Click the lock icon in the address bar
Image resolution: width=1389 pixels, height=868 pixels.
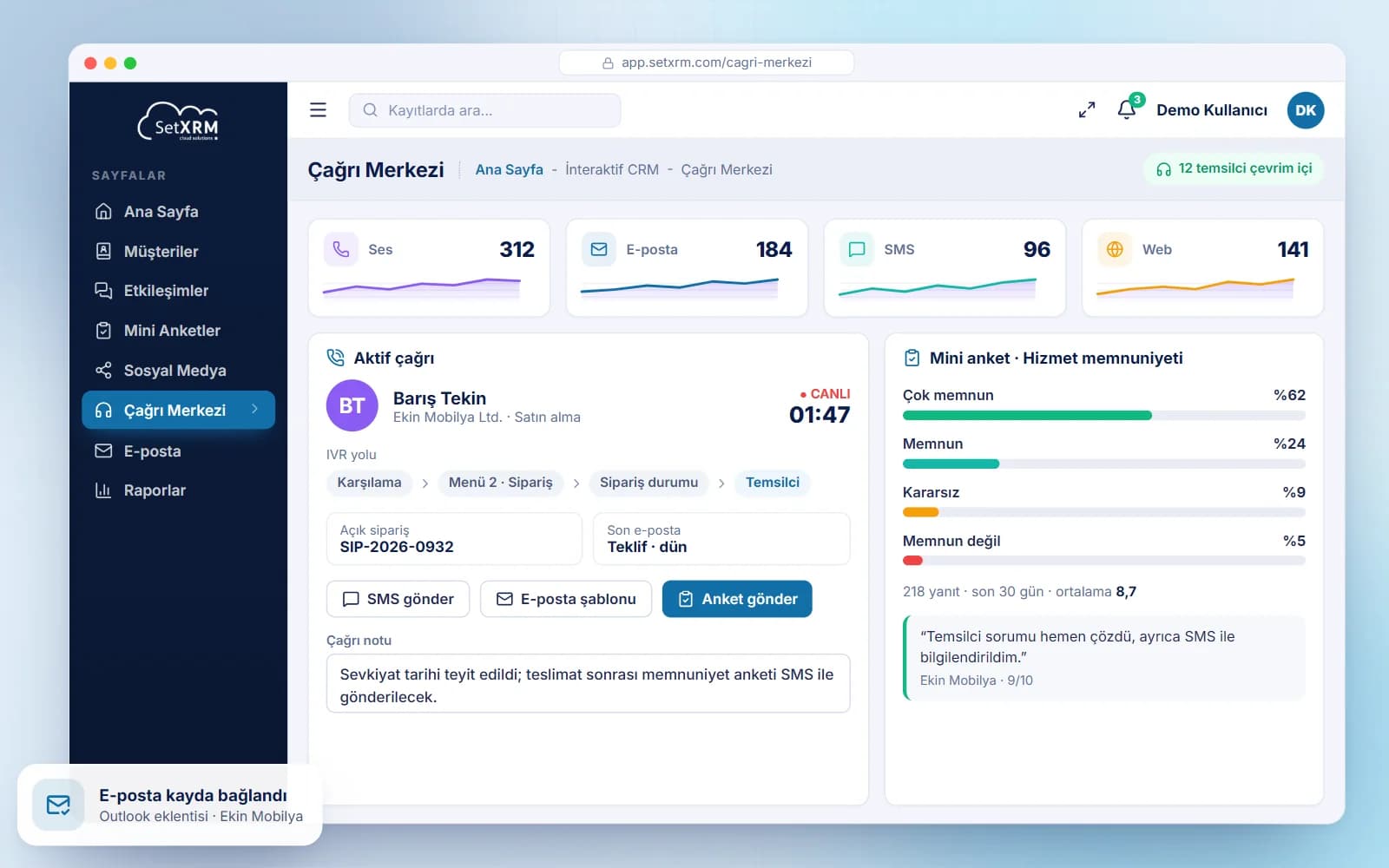(x=608, y=62)
